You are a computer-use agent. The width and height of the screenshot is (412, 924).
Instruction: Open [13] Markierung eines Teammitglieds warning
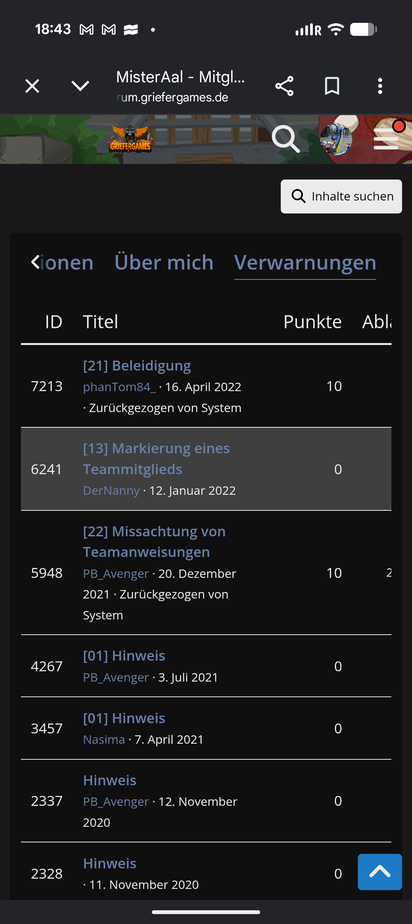point(156,459)
